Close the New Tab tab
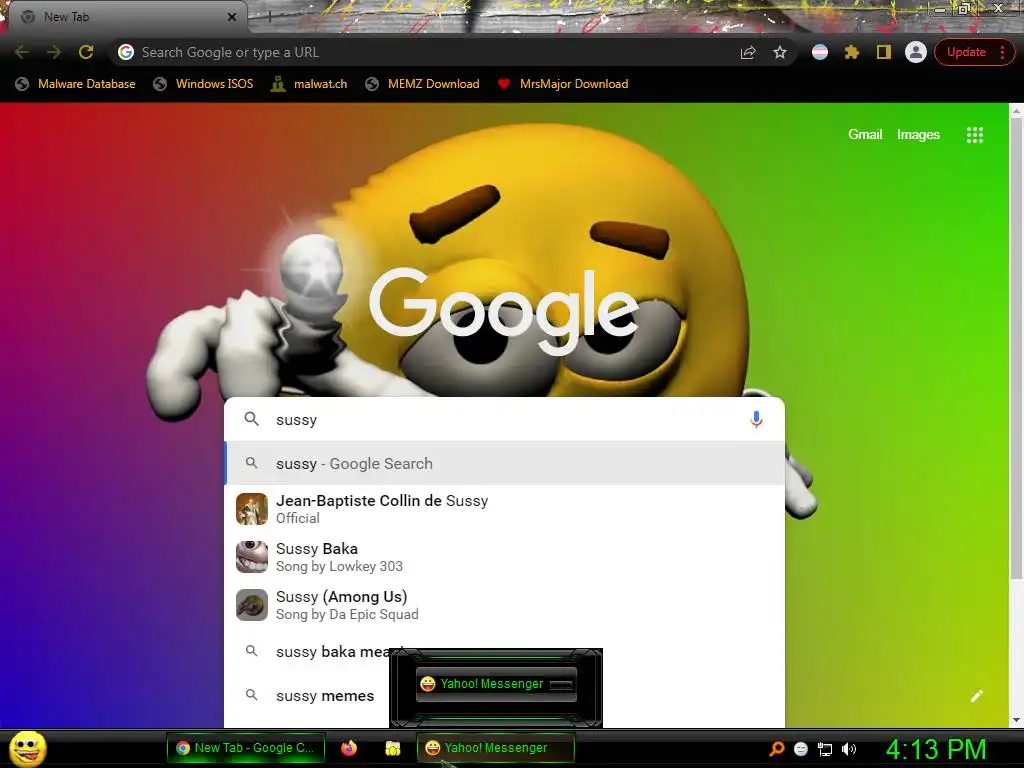 (232, 17)
